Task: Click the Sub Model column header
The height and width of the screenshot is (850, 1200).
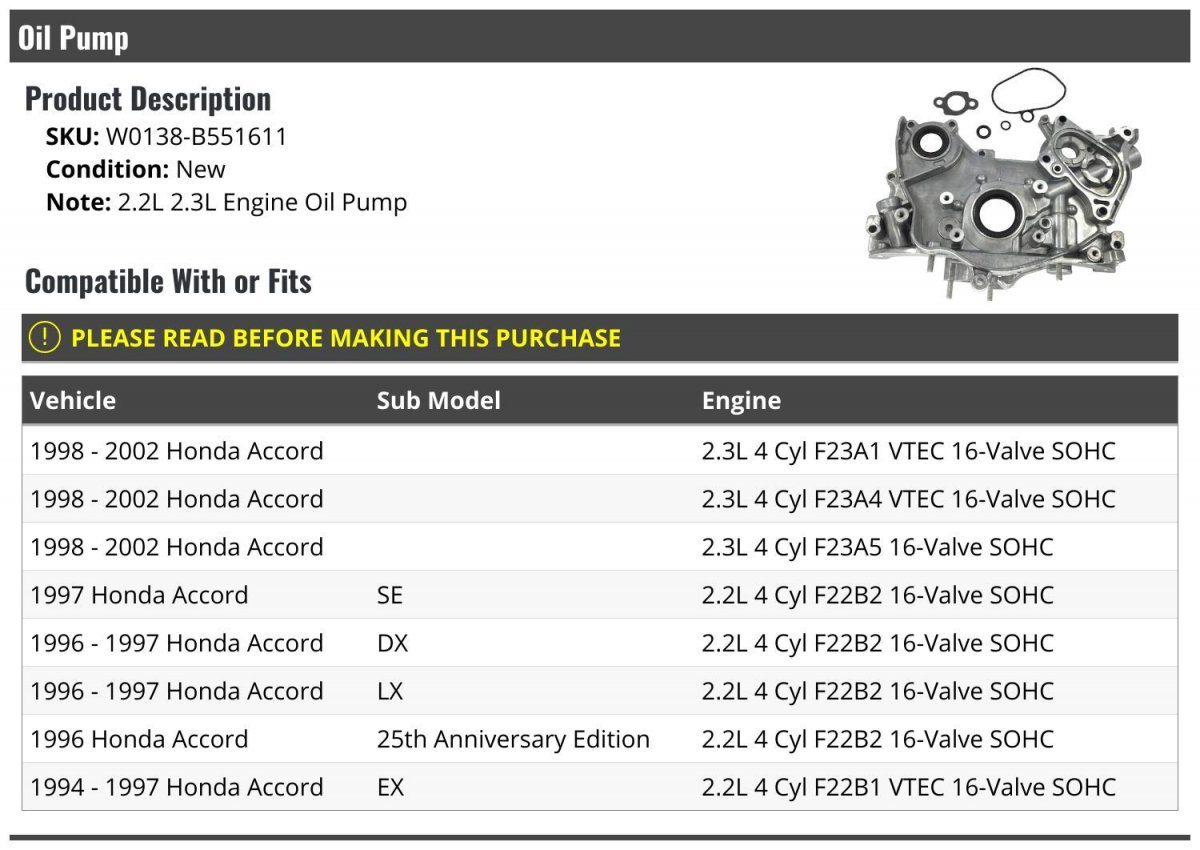Action: 439,401
